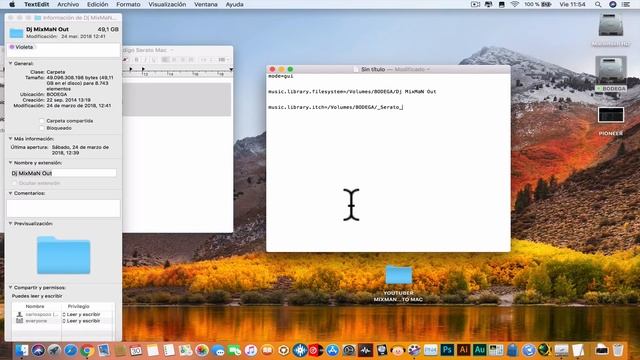Open Messages app in the dock

[218, 350]
